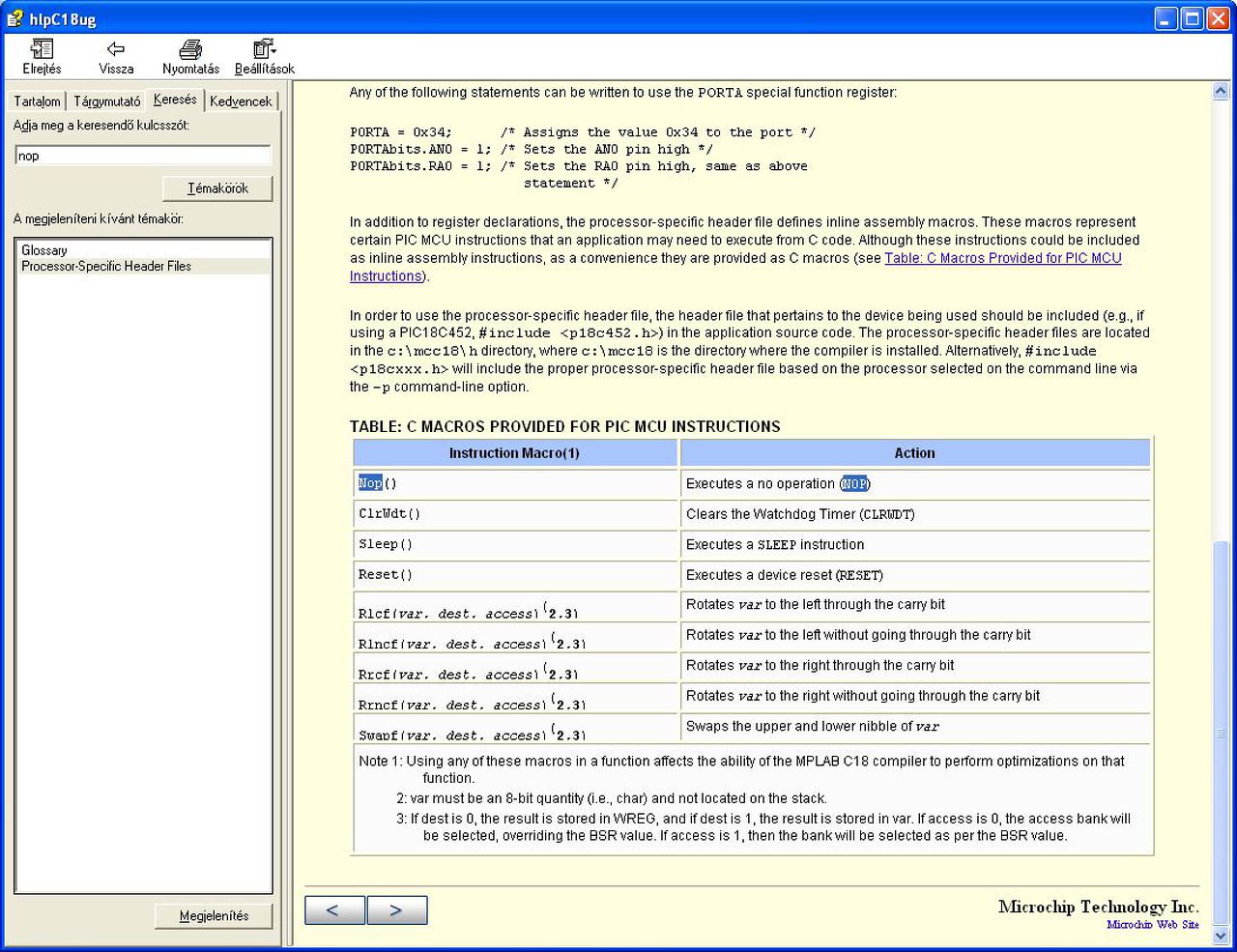Open the Microchip Web Site link
The width and height of the screenshot is (1237, 952).
coord(1153,925)
